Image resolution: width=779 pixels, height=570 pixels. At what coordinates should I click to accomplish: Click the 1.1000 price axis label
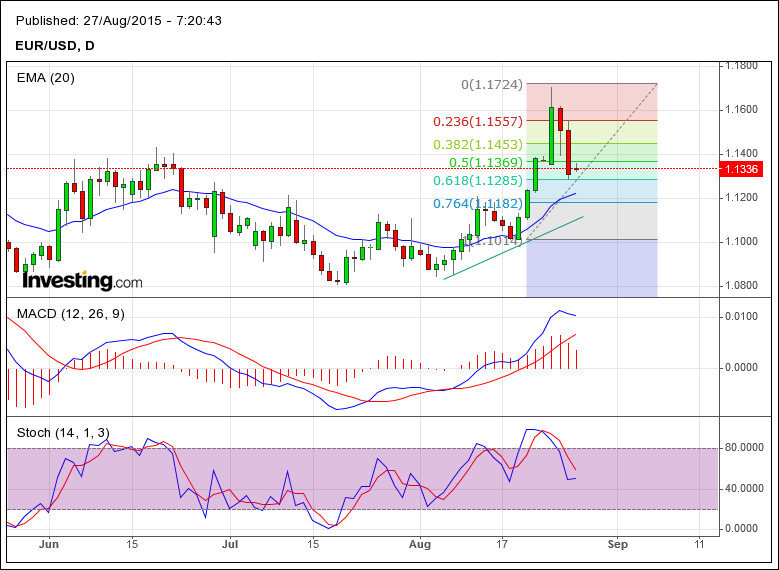point(741,242)
